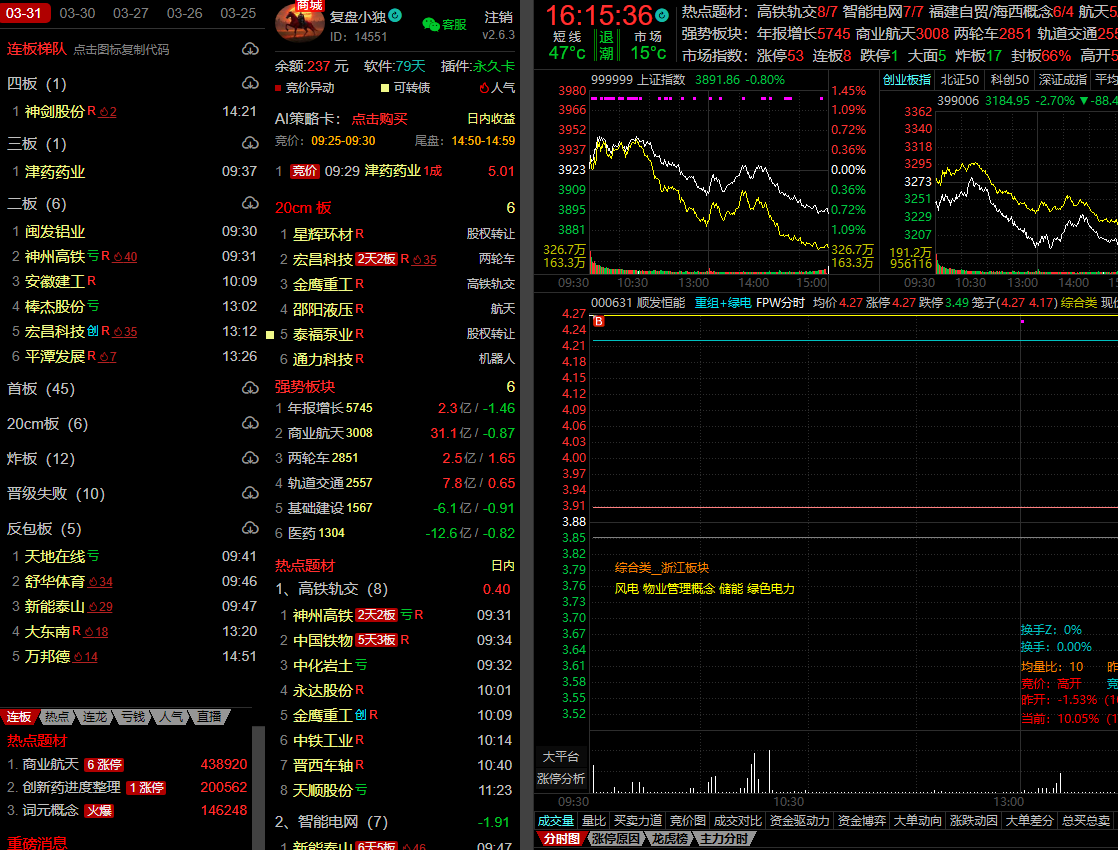Toggle the 竞价异动 red square indicator

click(279, 88)
